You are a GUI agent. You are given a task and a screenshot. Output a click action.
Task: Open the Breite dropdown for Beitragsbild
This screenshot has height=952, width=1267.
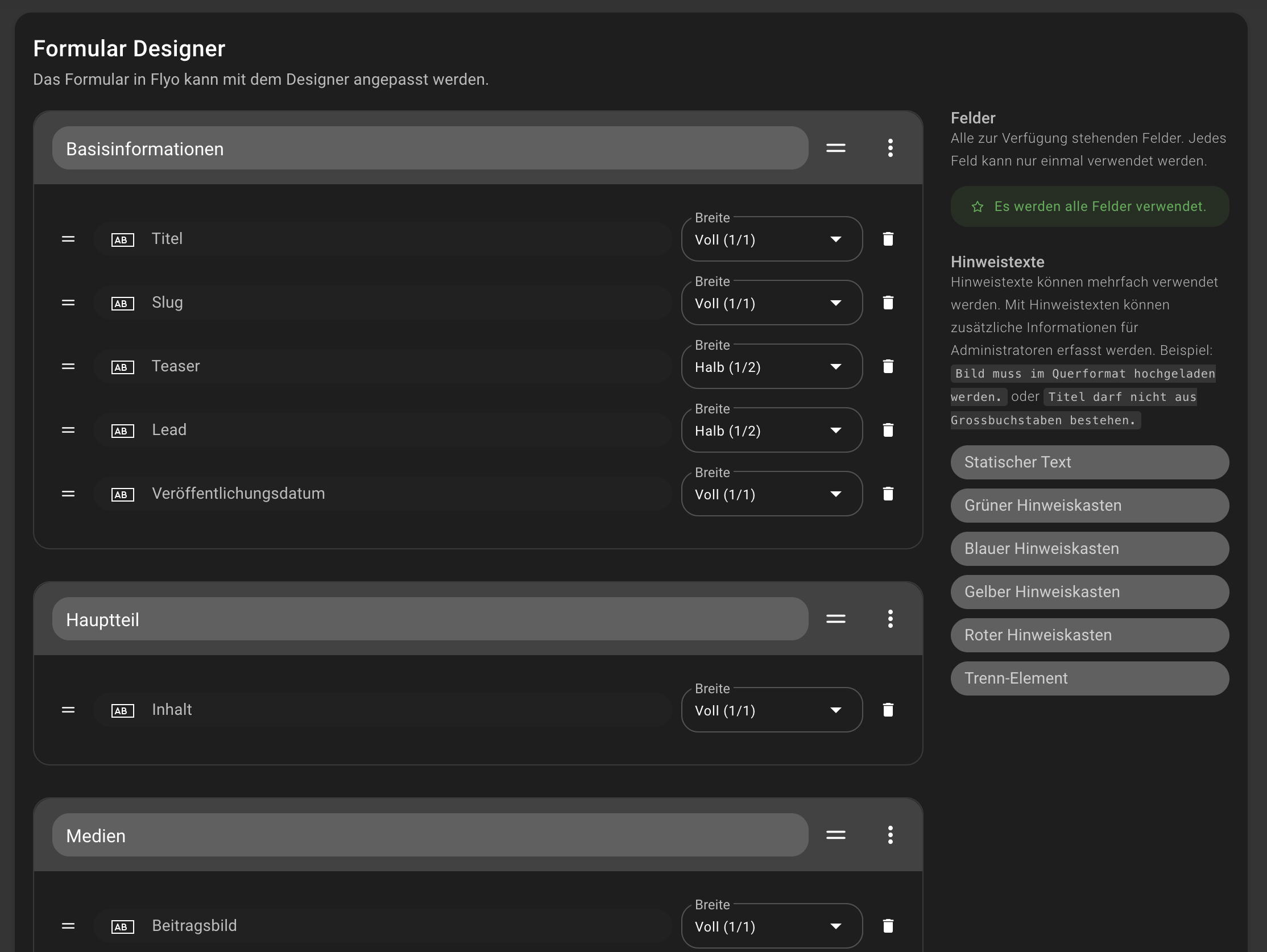(771, 926)
